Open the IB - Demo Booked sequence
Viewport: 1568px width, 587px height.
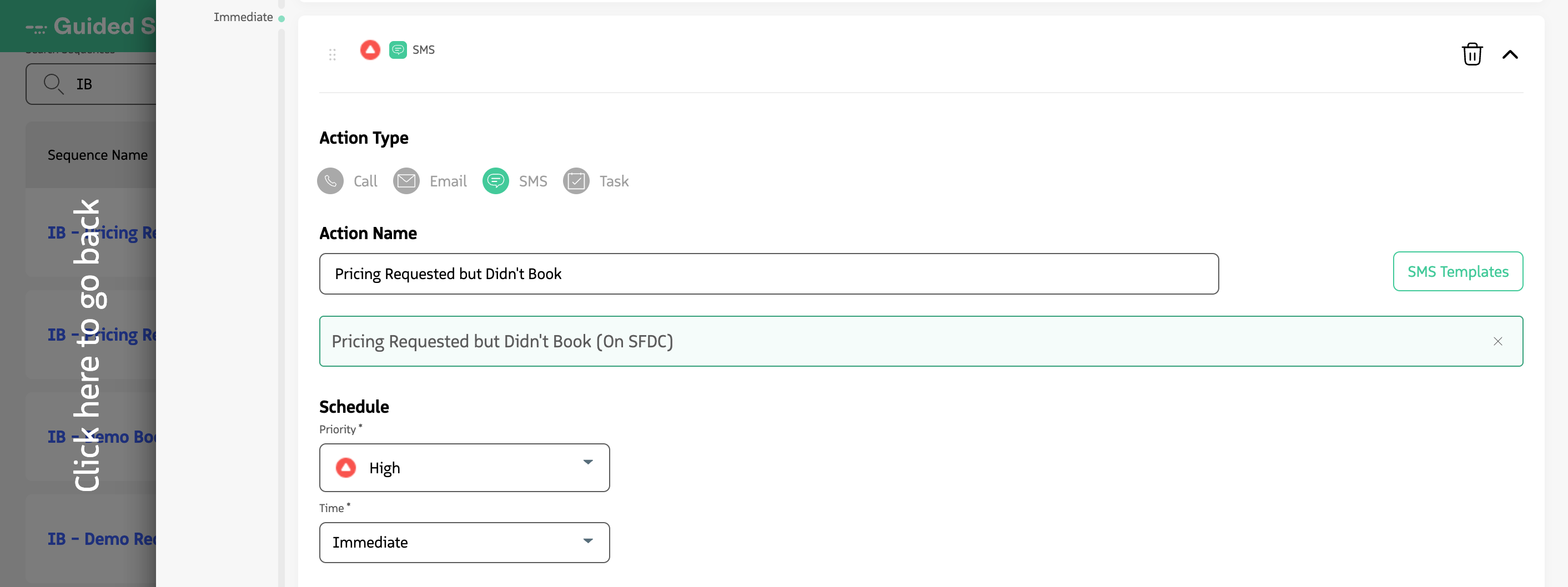103,437
